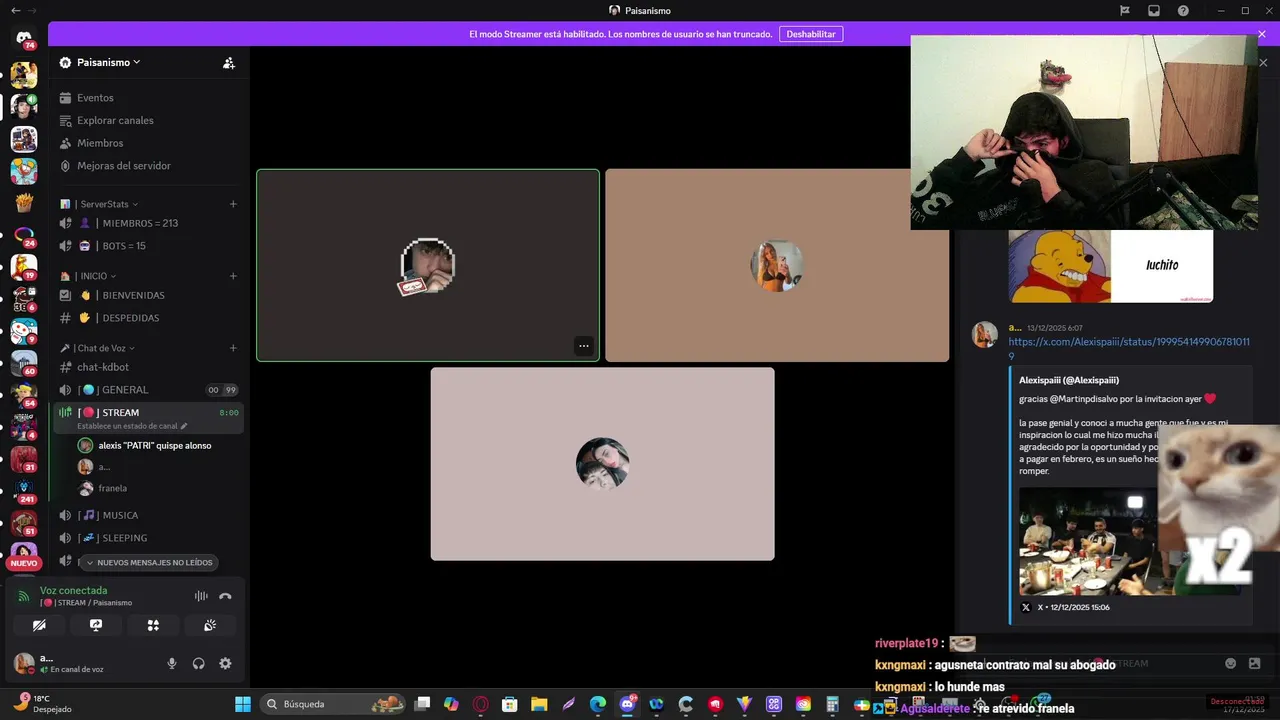This screenshot has width=1280, height=720.
Task: Open Copilot from taskbar
Action: click(452, 704)
